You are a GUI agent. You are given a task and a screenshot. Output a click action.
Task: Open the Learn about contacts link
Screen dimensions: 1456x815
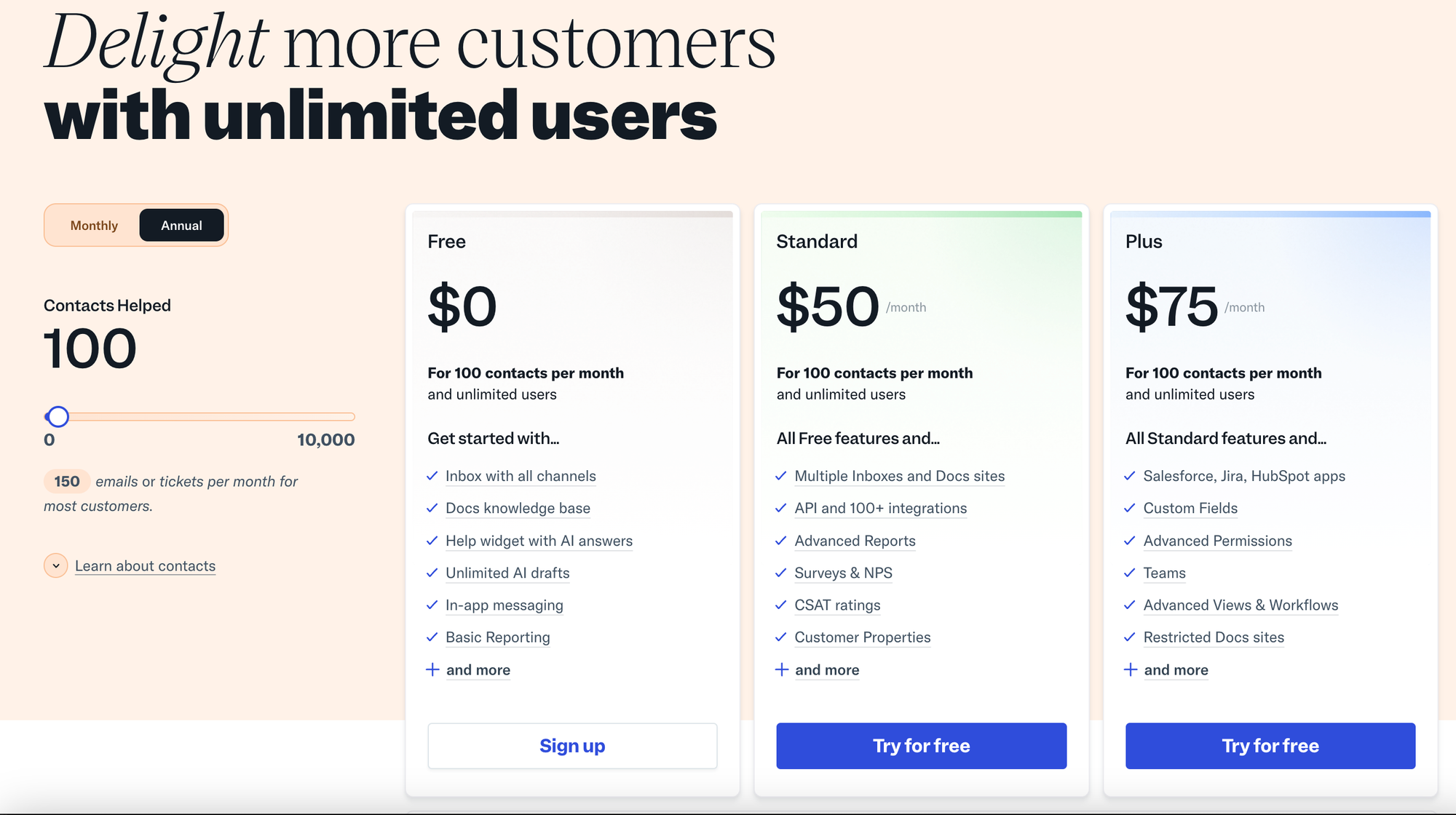[x=145, y=566]
